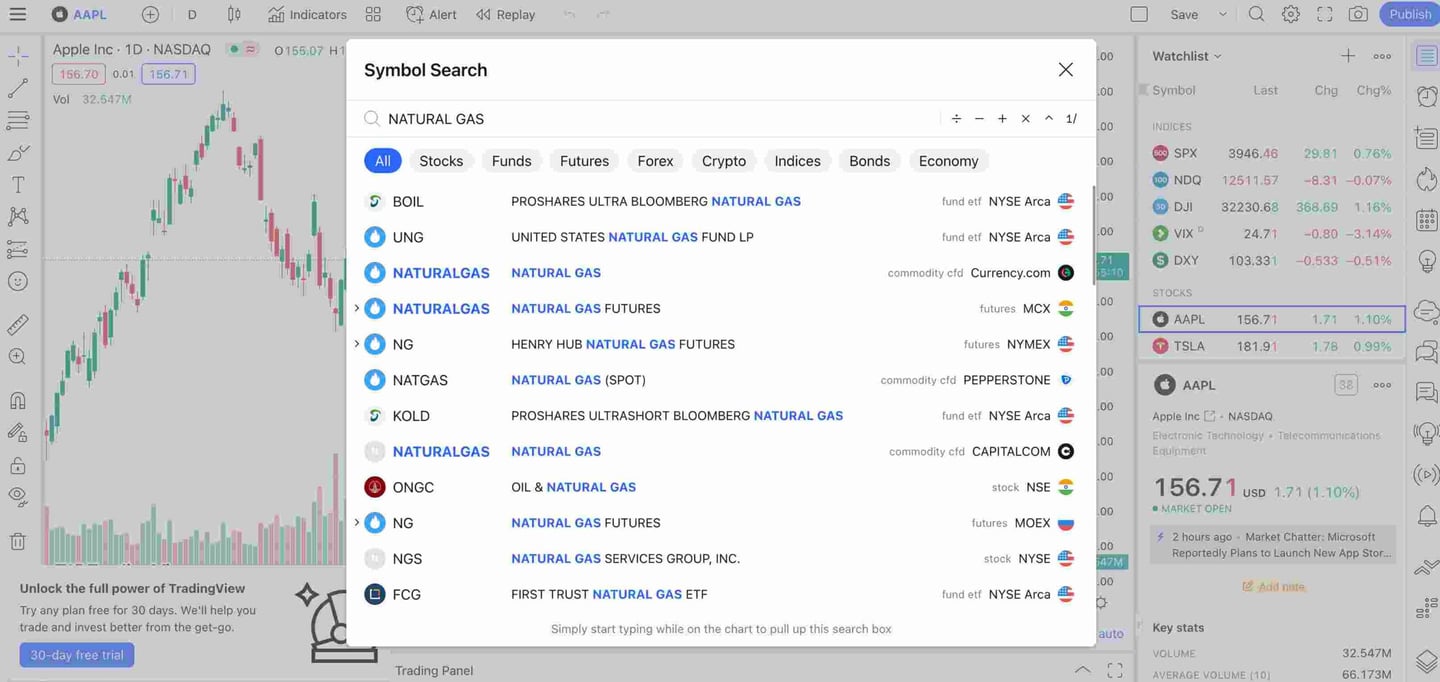This screenshot has height=682, width=1440.
Task: Toggle magnet mode in left toolbar
Action: click(17, 401)
